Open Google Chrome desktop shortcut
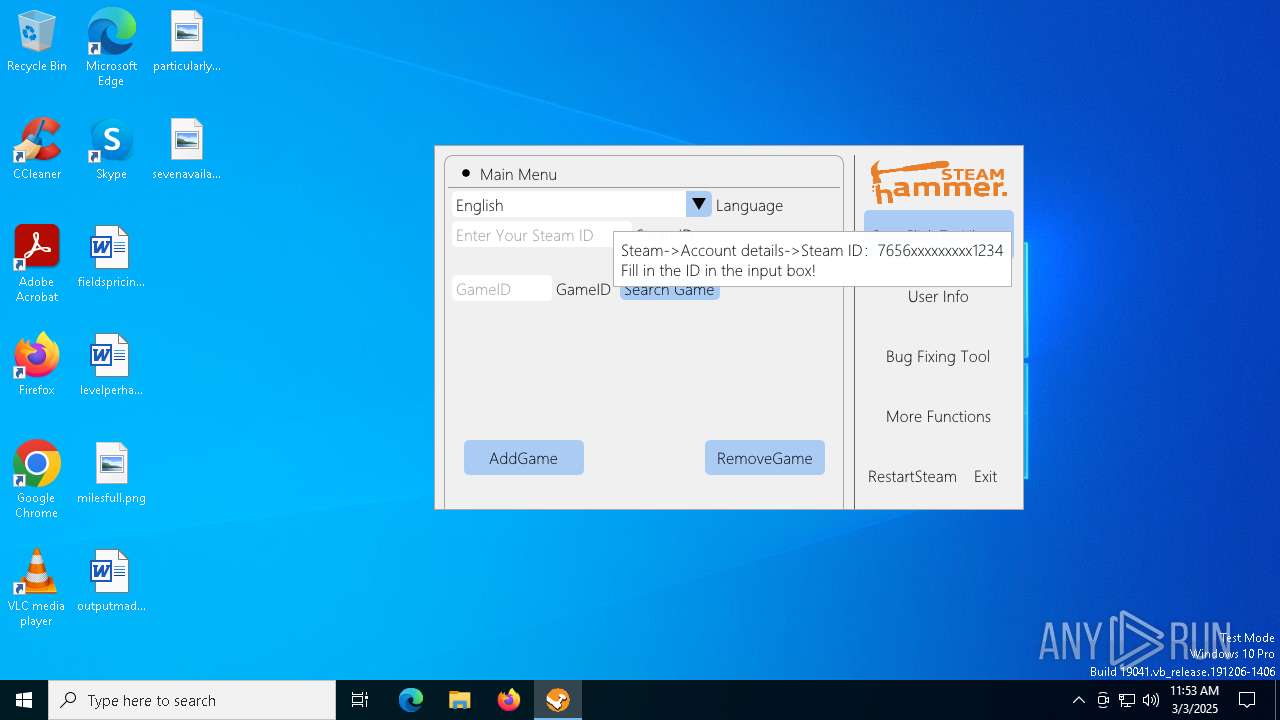This screenshot has height=720, width=1280. pos(37,480)
